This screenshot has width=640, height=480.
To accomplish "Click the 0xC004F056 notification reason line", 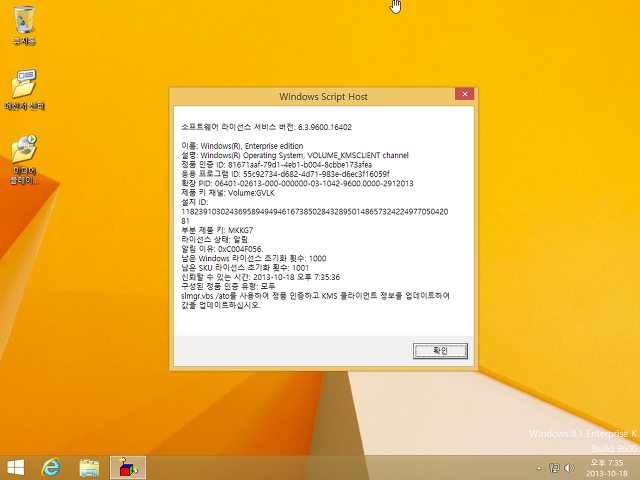I will (x=222, y=249).
